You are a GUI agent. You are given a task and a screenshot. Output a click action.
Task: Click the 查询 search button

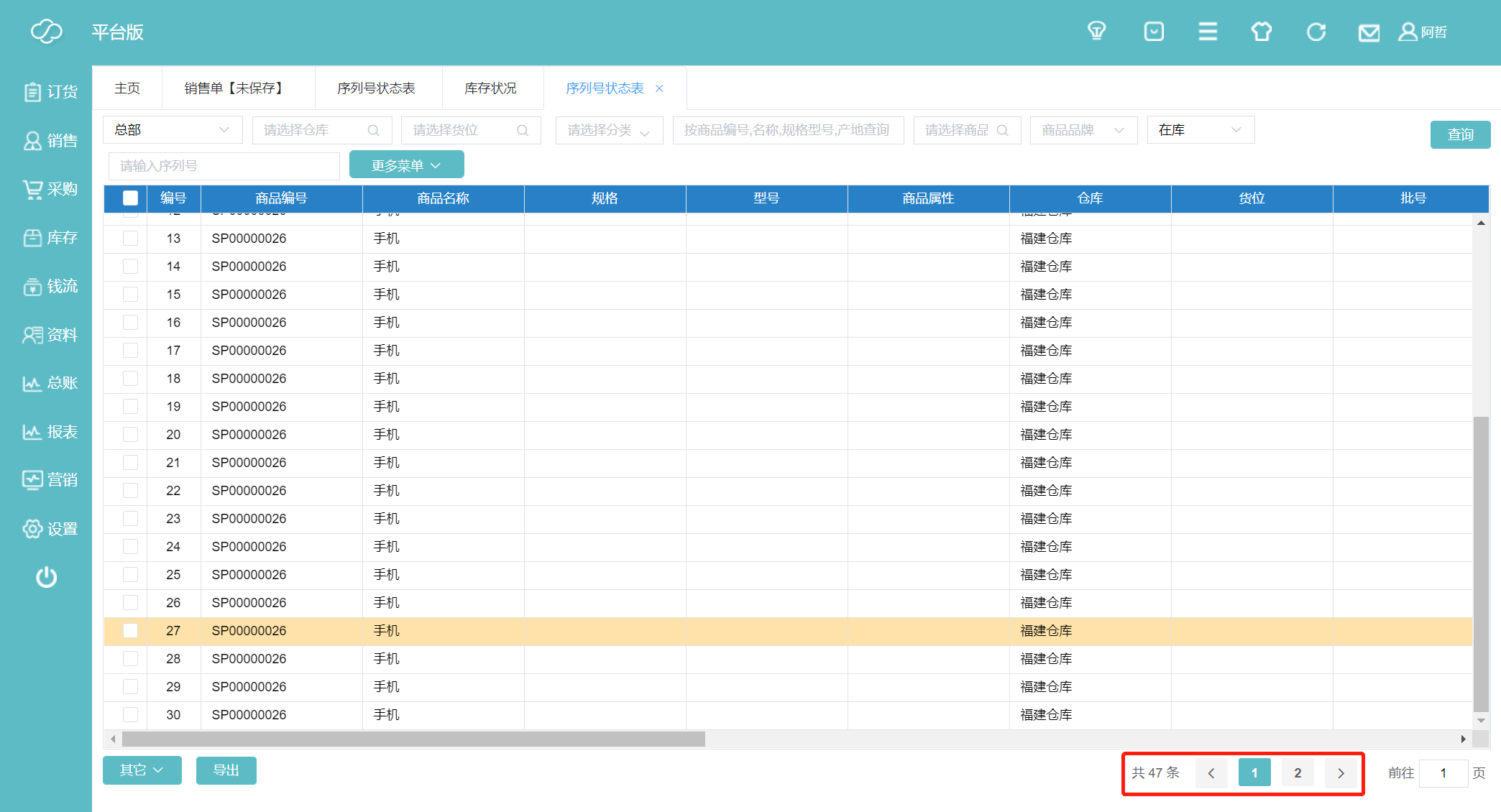(x=1459, y=134)
